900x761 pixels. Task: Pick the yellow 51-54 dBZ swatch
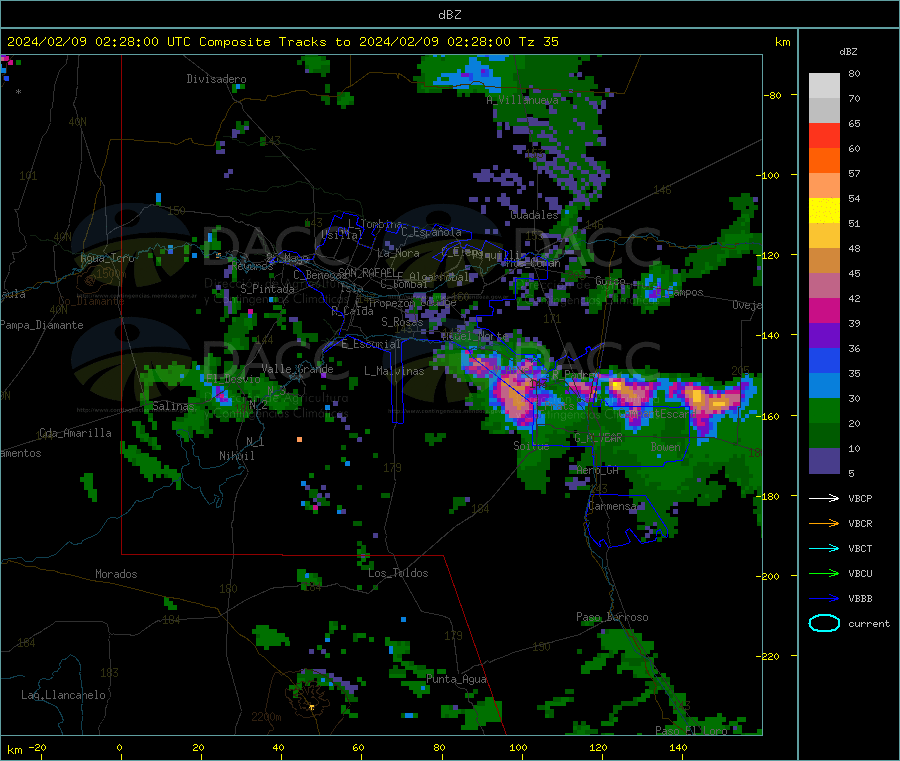824,211
